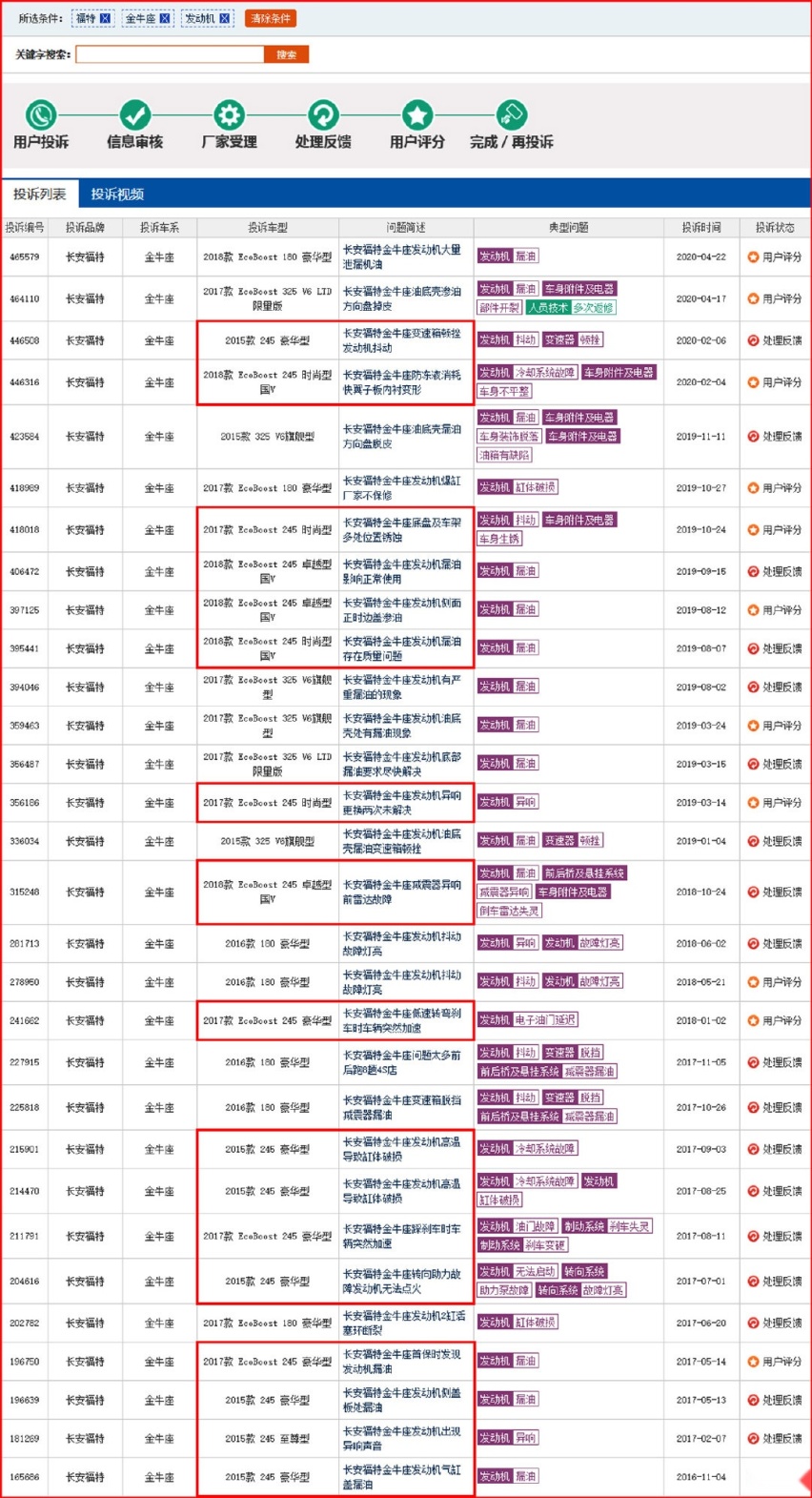Click the 助力泵故障 tag
This screenshot has height=1498, width=812.
[504, 1291]
